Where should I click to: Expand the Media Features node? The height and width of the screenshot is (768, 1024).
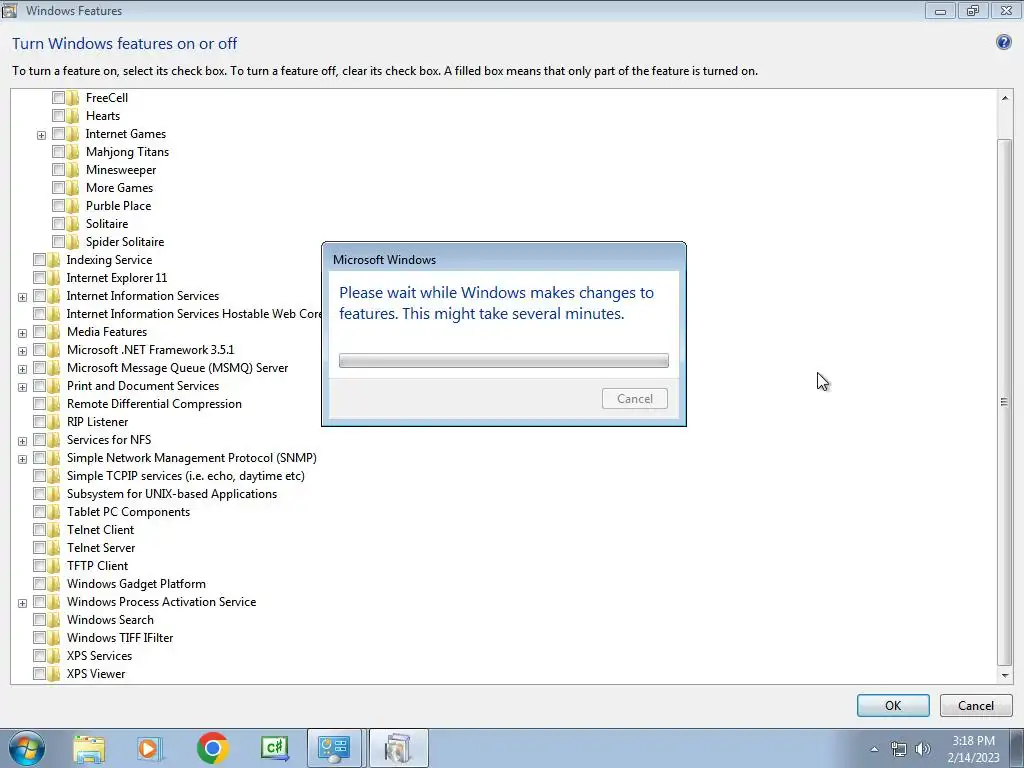pyautogui.click(x=22, y=333)
